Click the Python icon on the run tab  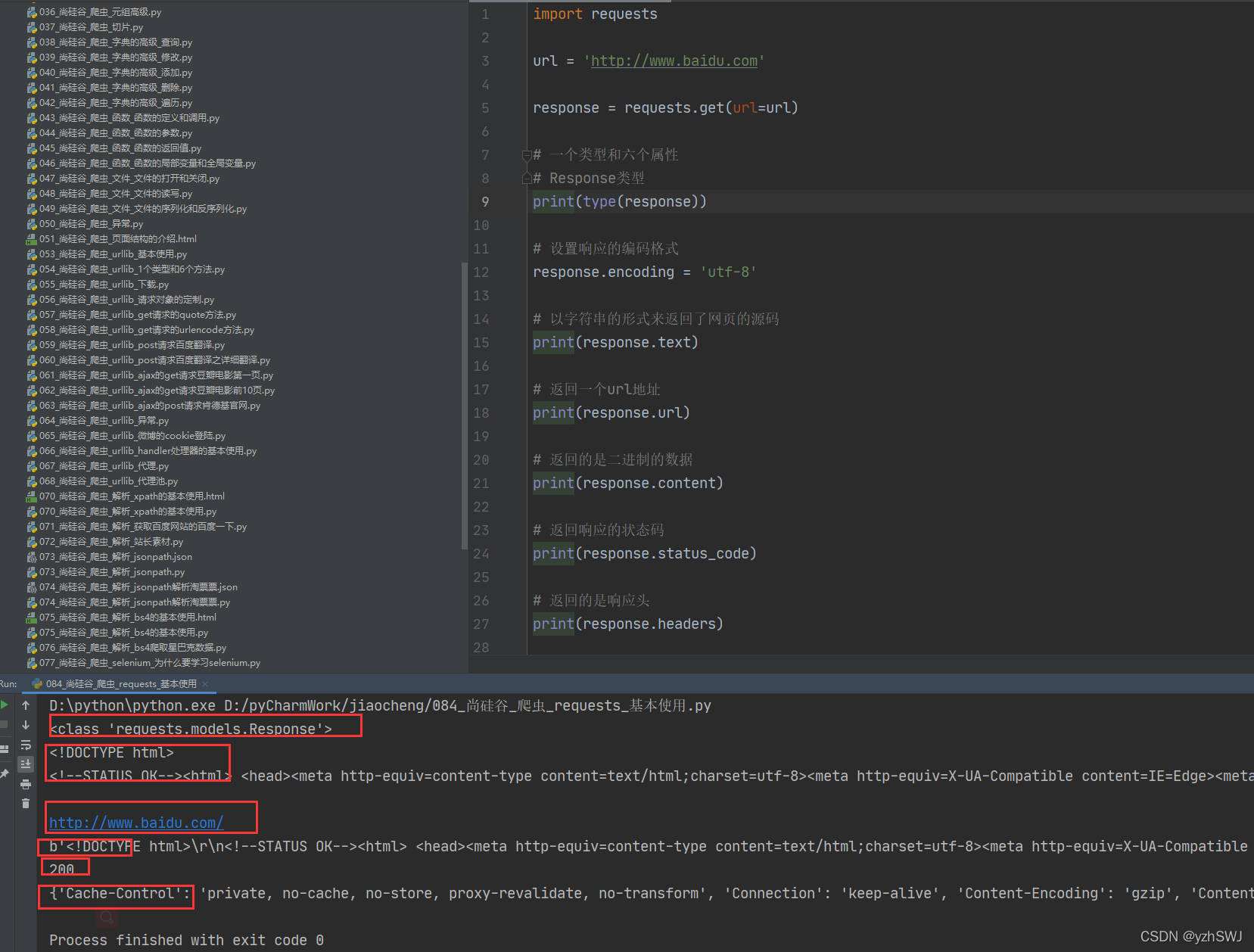coord(37,683)
